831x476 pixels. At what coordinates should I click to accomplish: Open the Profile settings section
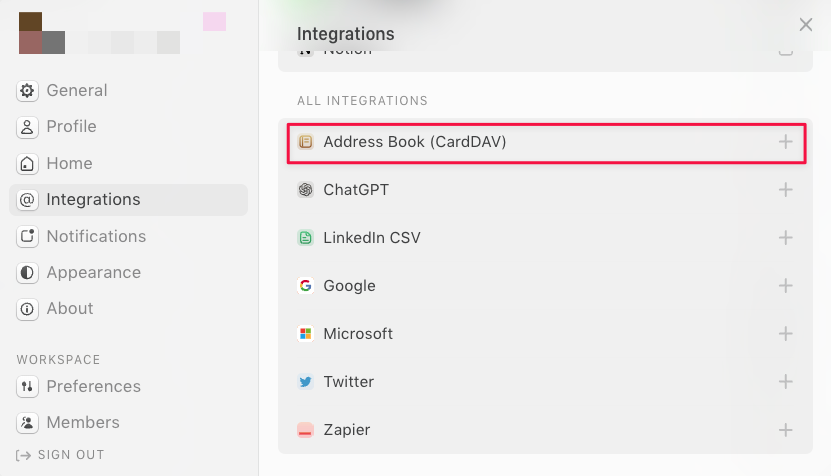point(71,127)
